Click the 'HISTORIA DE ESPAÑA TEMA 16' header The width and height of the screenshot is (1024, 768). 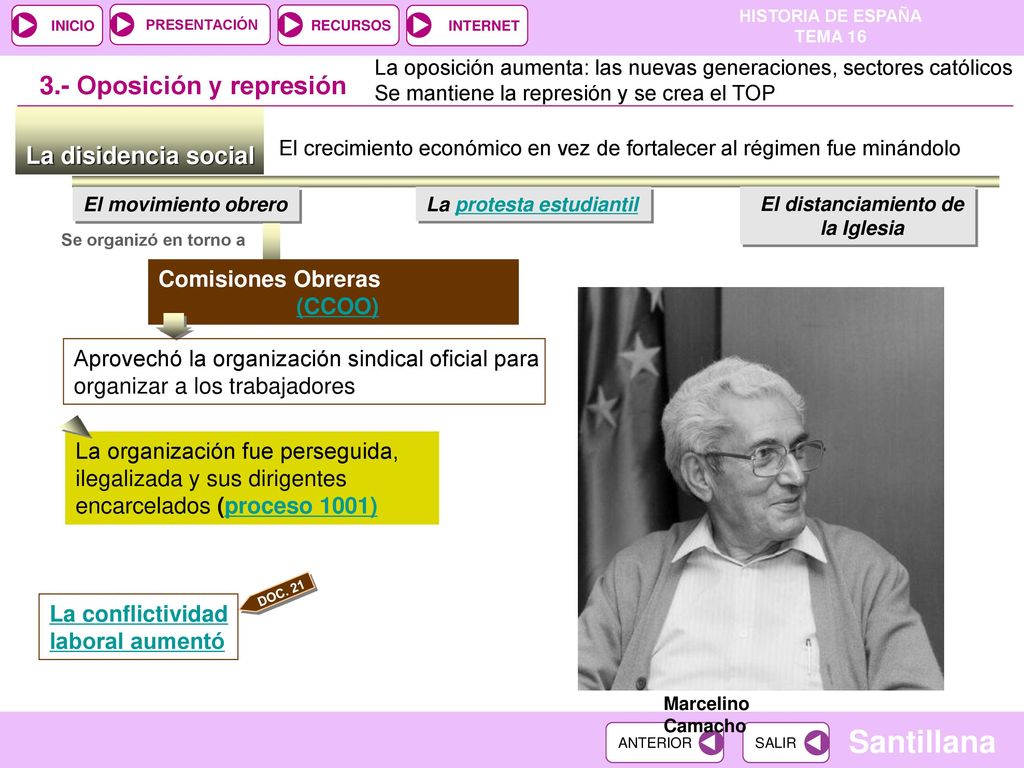point(830,26)
